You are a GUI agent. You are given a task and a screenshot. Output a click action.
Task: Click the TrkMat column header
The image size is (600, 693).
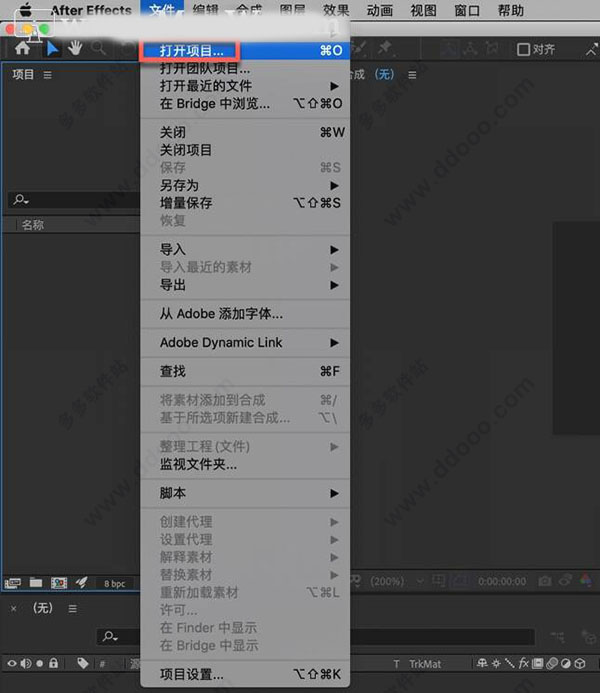point(425,664)
